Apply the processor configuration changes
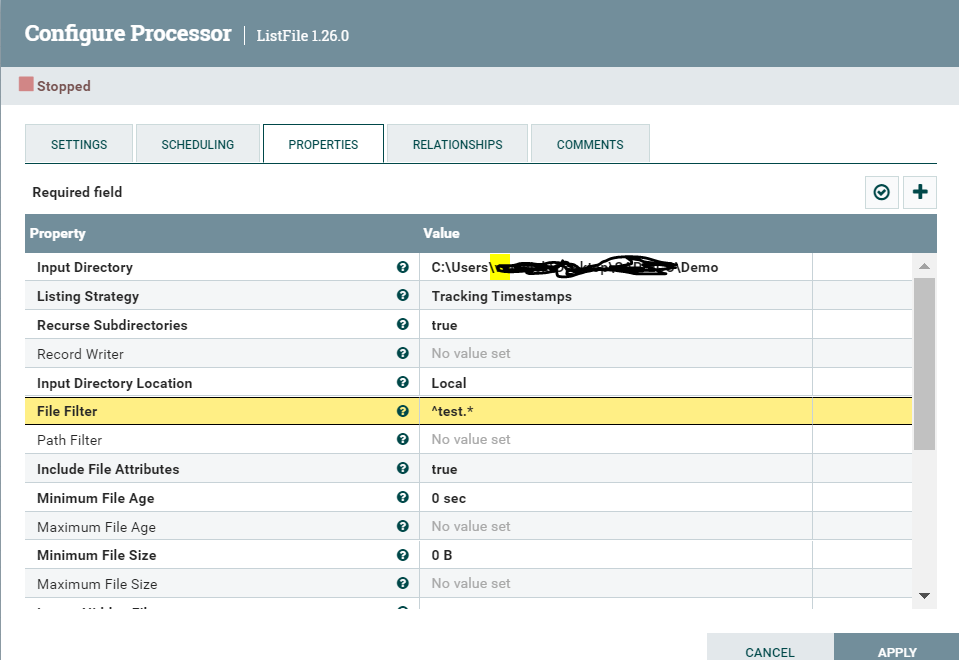 click(x=895, y=651)
